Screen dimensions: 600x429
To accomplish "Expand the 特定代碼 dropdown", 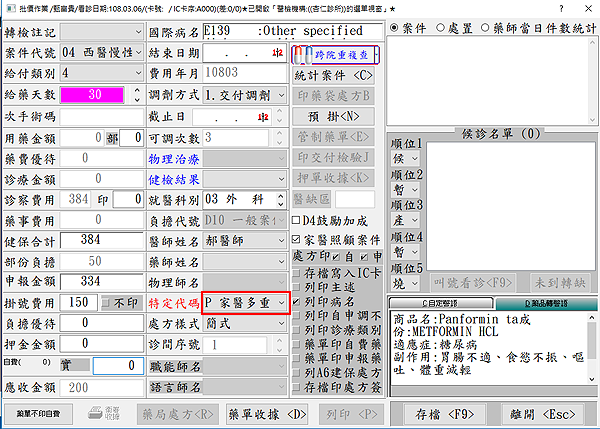I will point(281,302).
